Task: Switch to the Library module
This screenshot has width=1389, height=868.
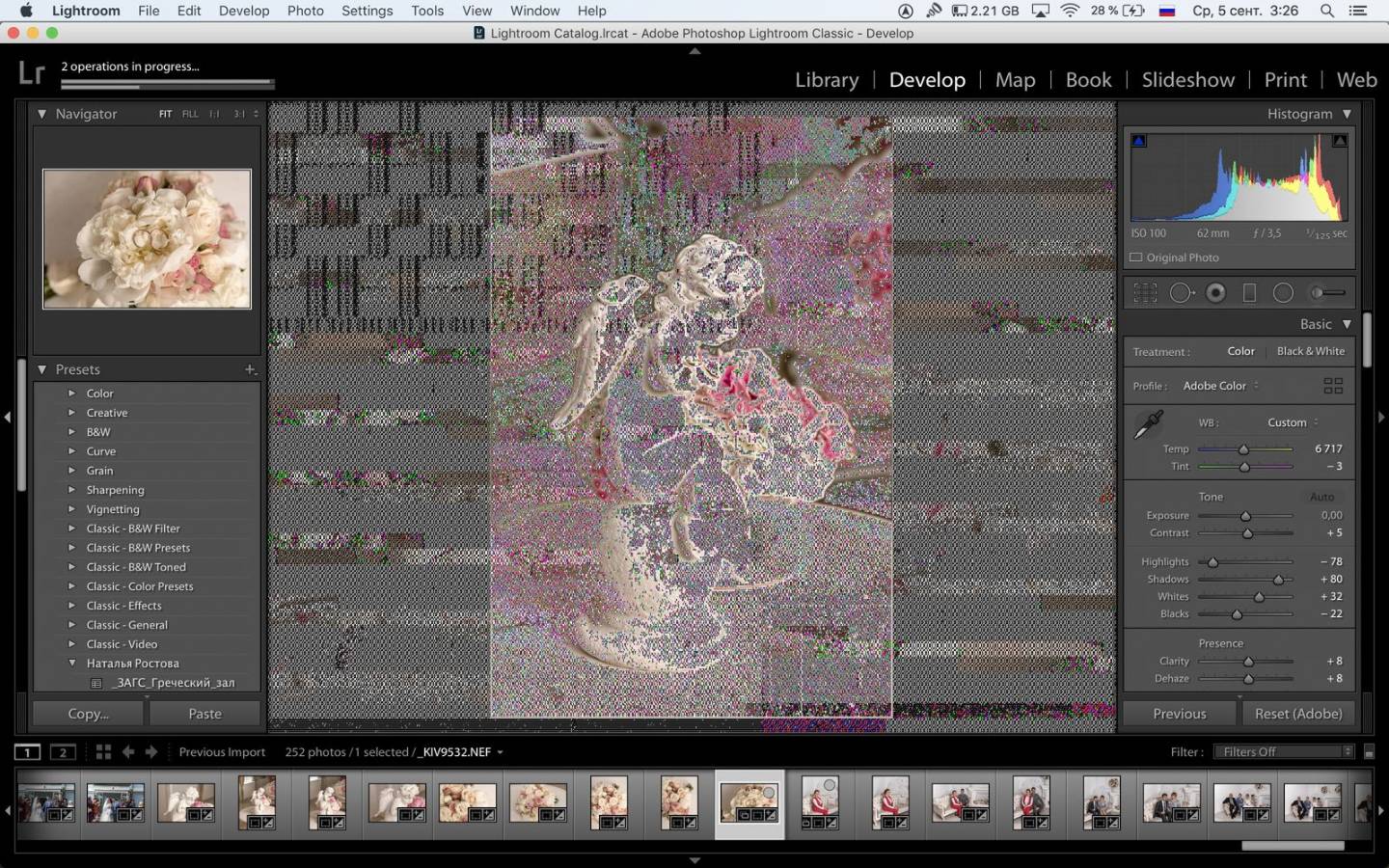Action: point(827,80)
